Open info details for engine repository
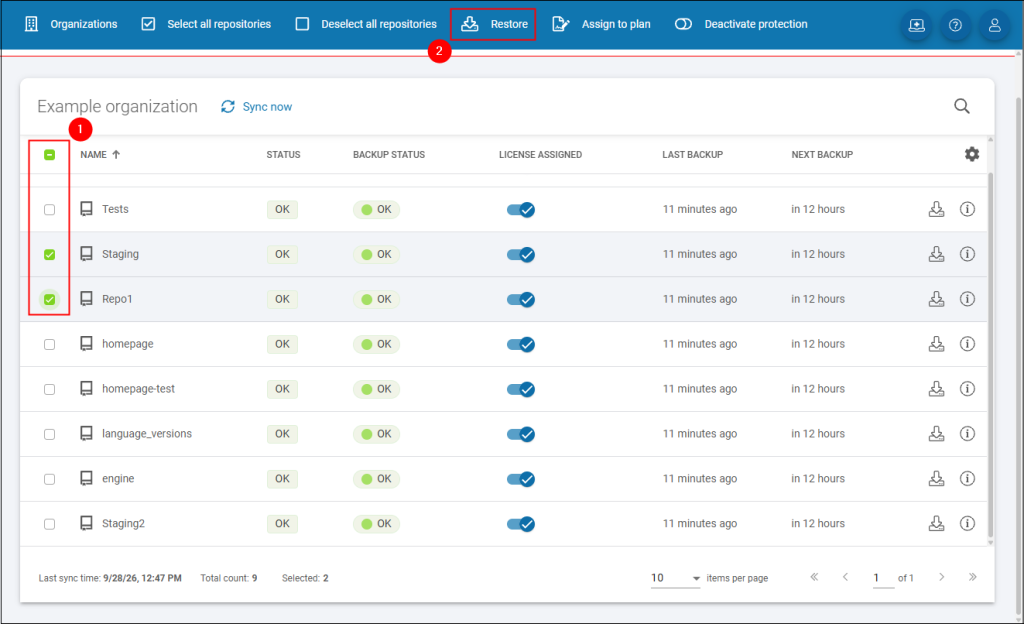 967,478
